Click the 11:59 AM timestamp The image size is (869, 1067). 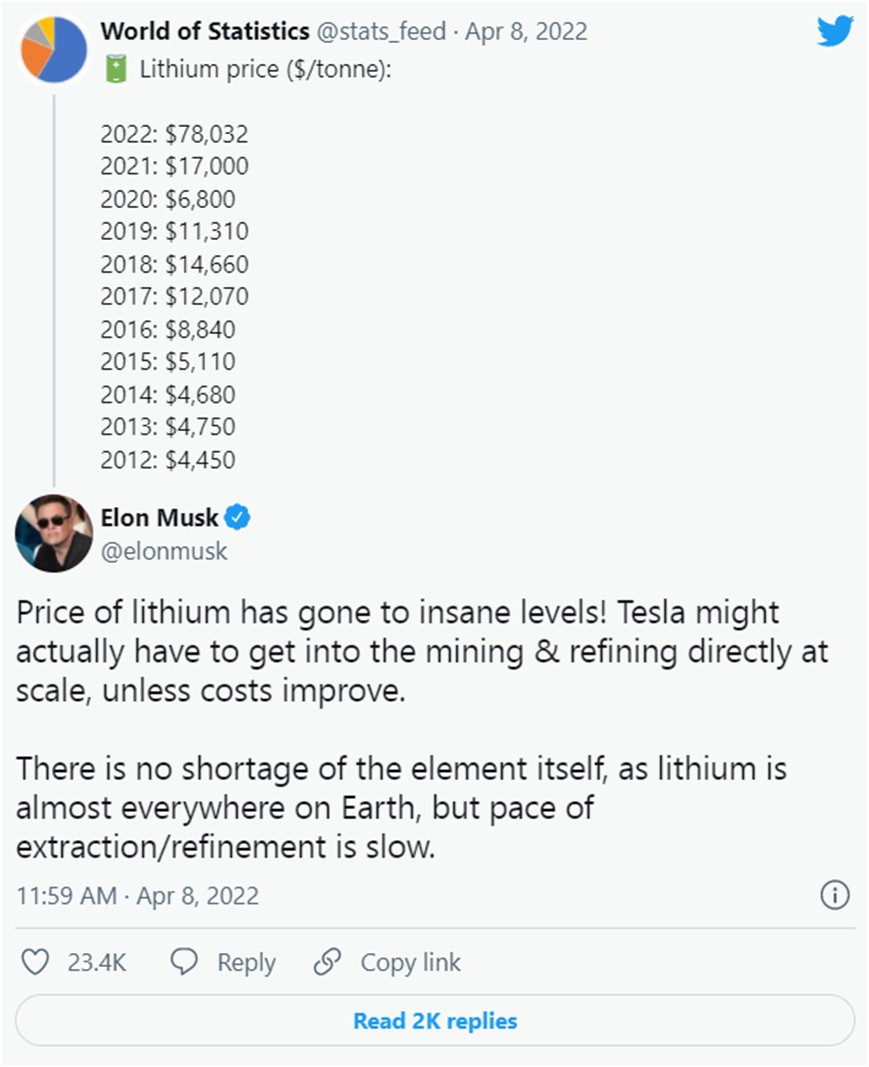click(66, 895)
